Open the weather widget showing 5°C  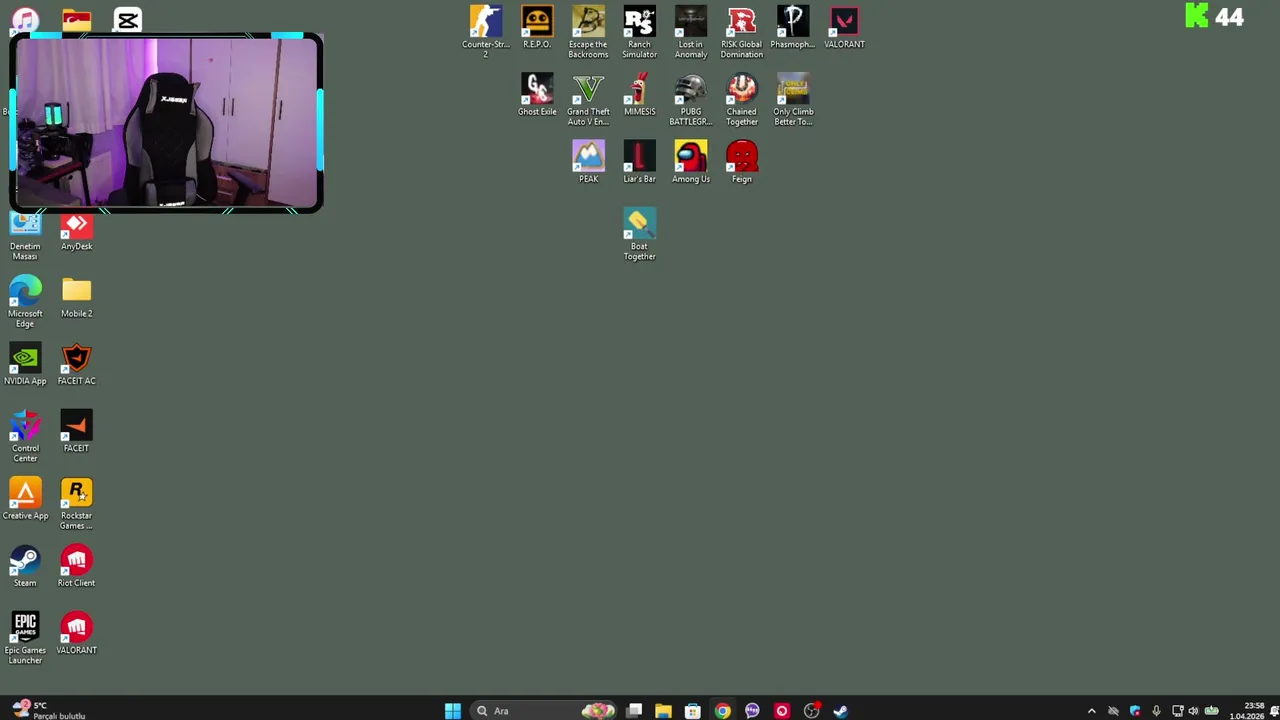(46, 711)
